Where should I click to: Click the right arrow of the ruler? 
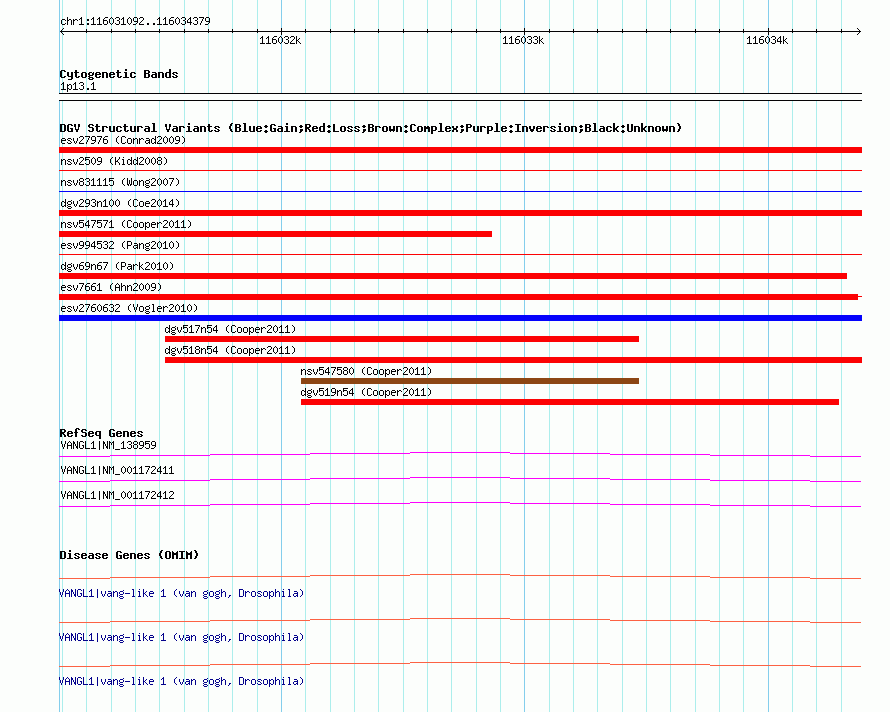(858, 31)
